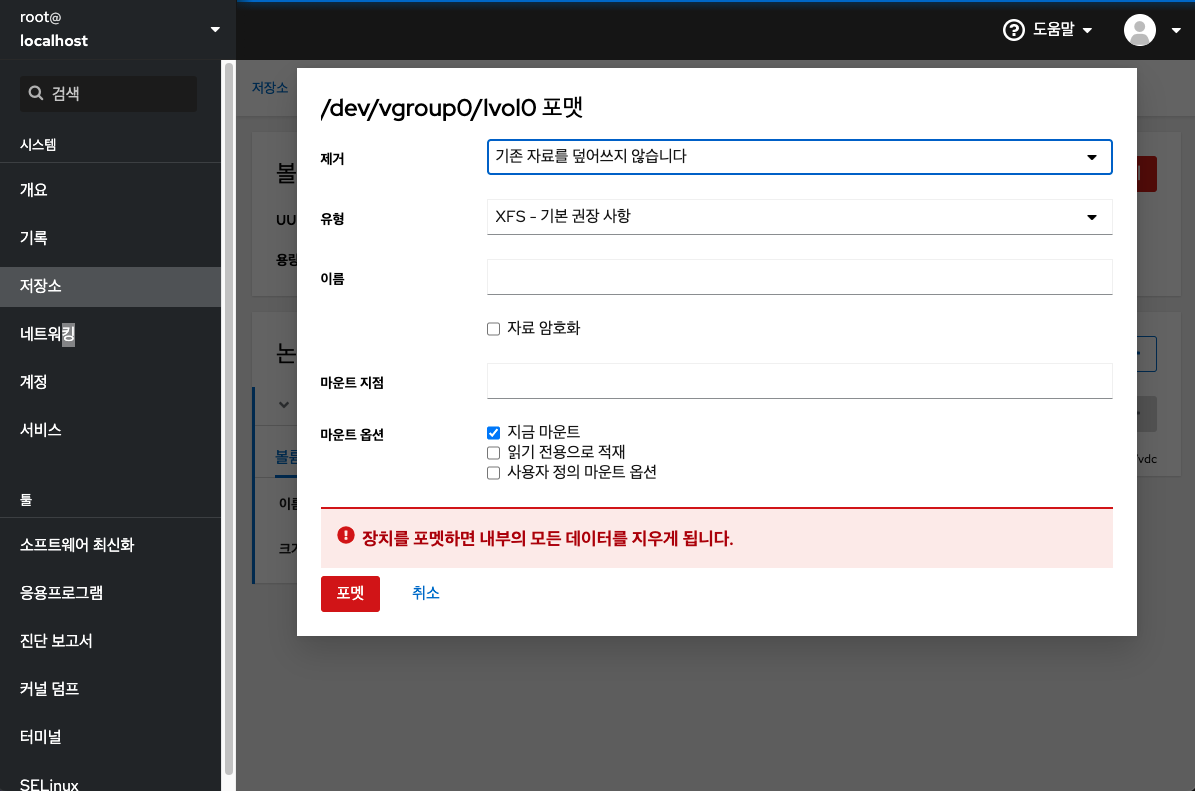Open 개요 in the sidebar

[111, 190]
